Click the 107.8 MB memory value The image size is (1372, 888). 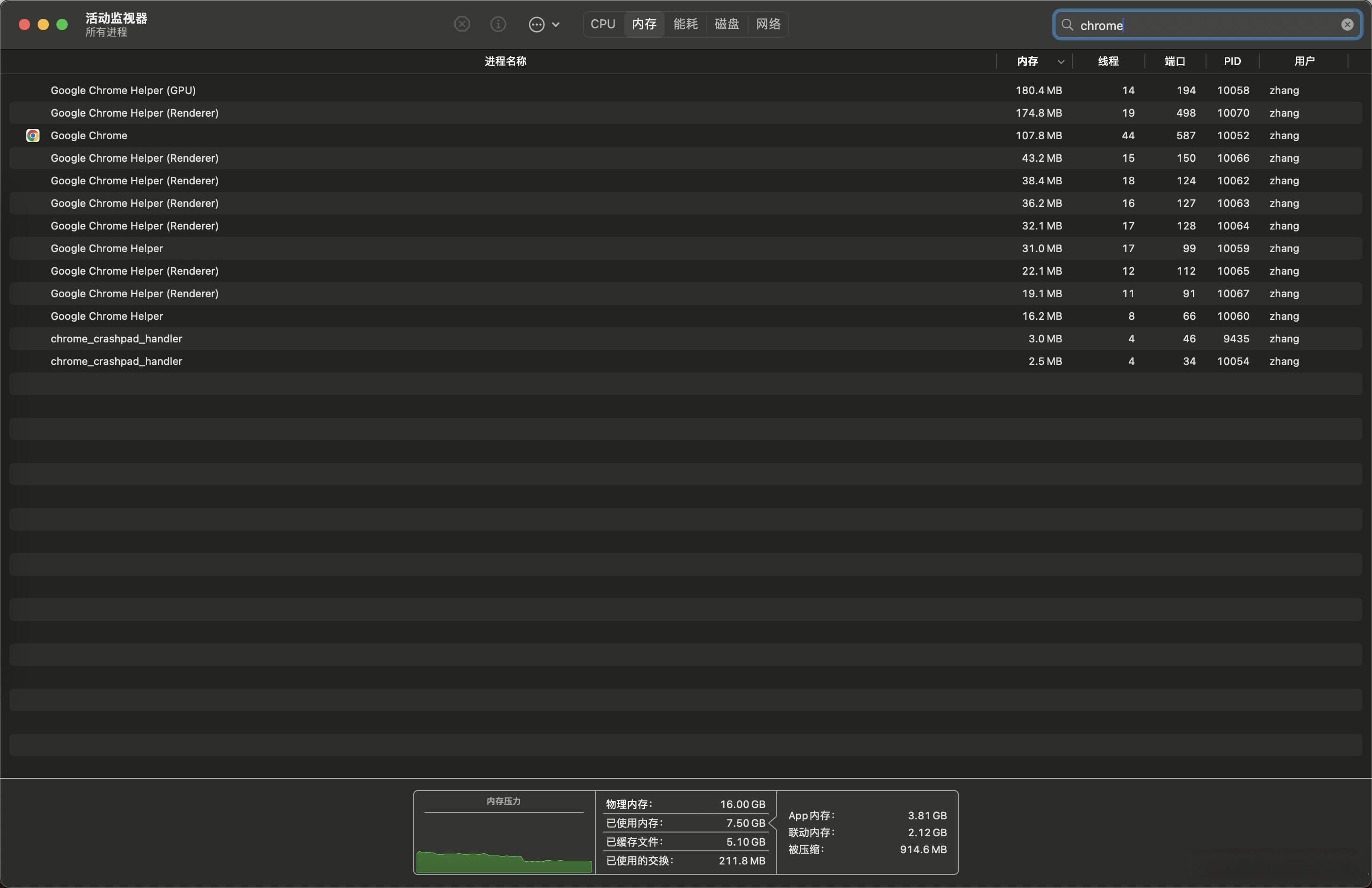point(1038,135)
